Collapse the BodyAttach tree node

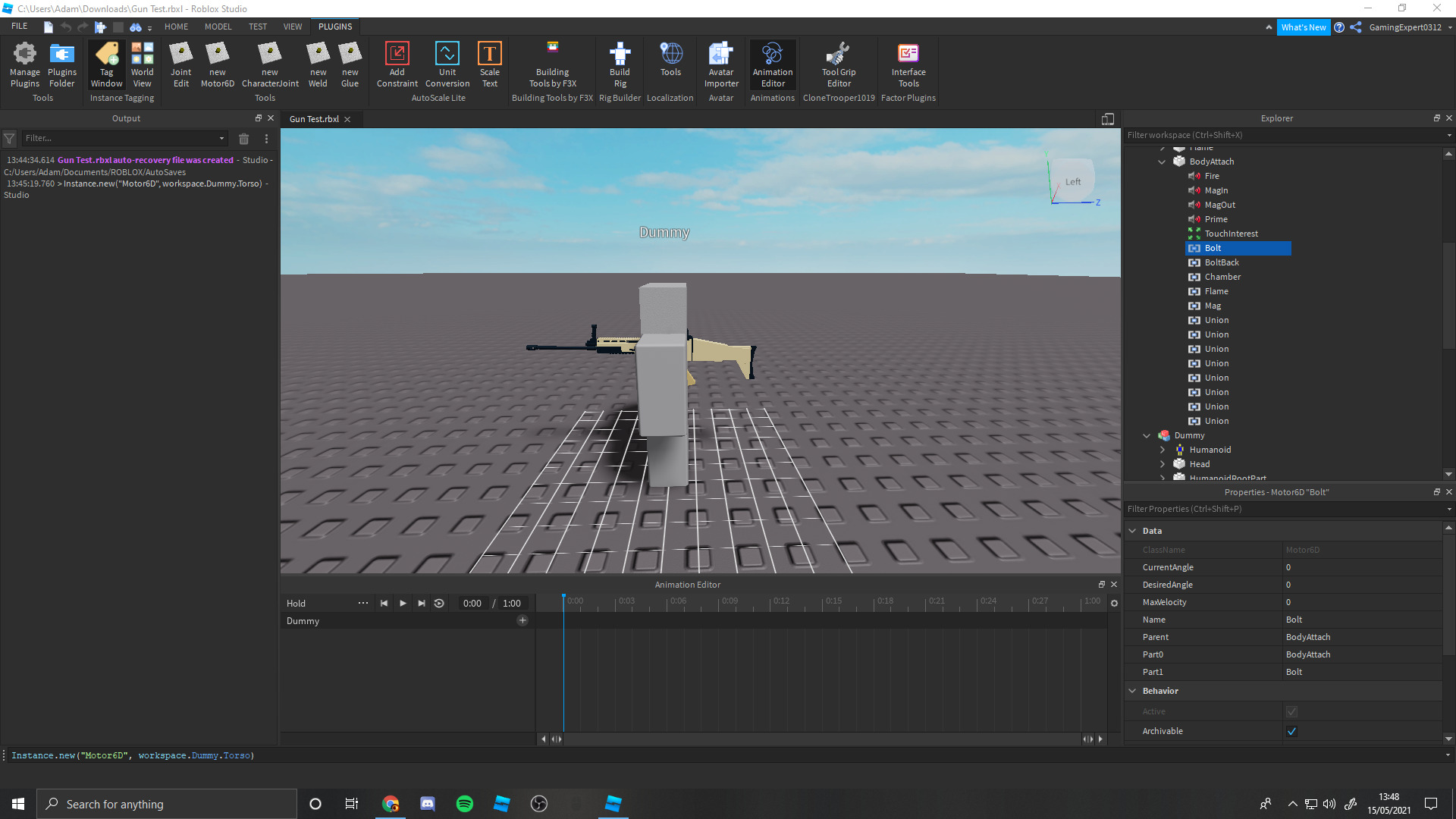(1162, 162)
